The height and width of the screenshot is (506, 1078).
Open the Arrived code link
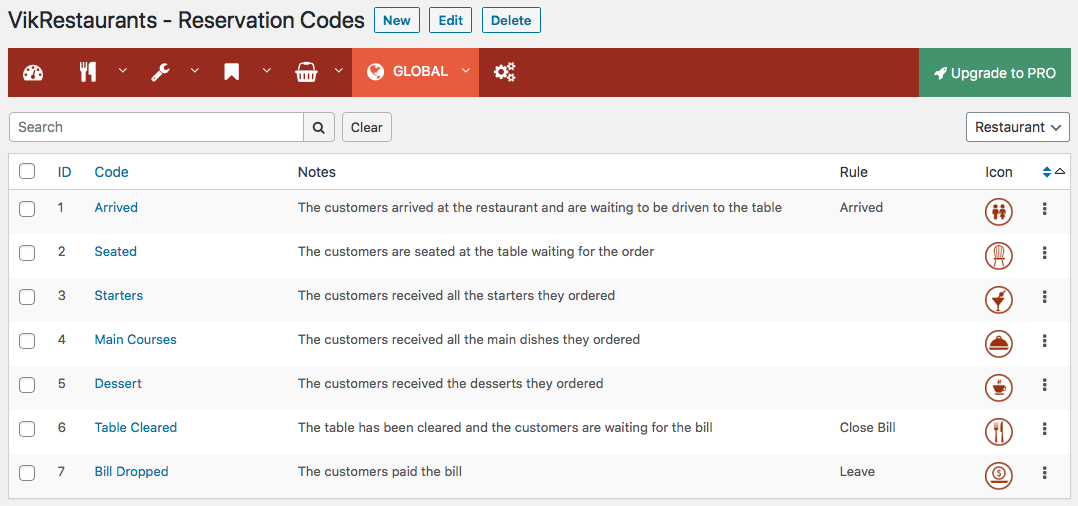tap(116, 207)
